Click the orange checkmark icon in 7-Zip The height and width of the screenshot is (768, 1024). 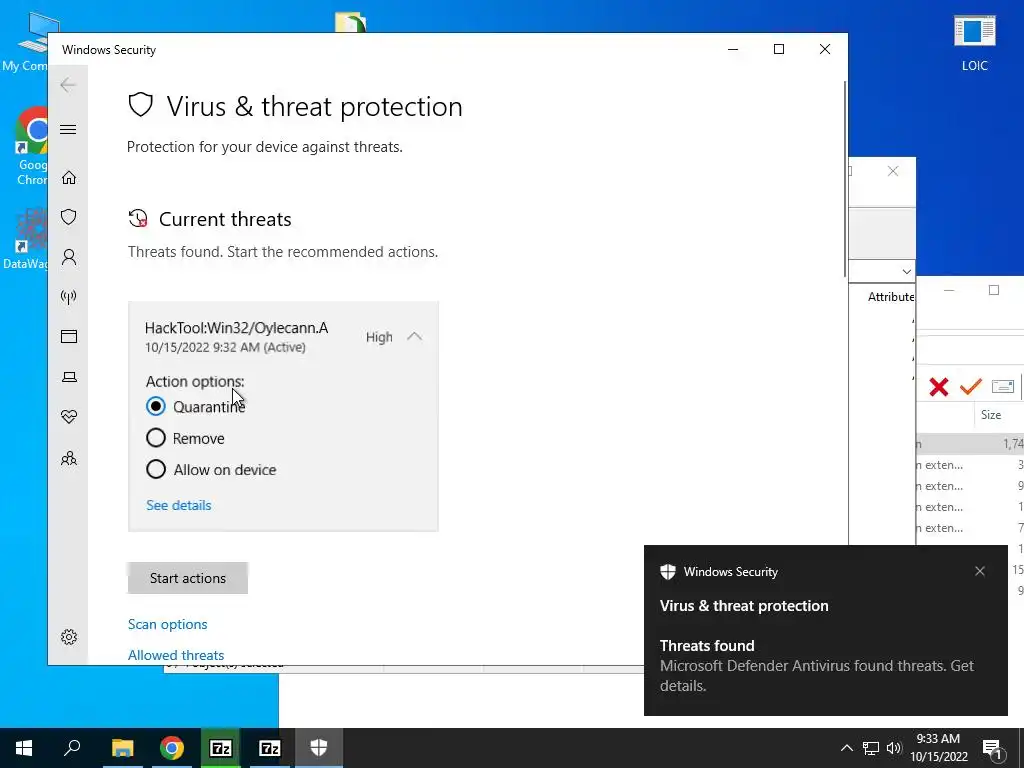tap(970, 387)
